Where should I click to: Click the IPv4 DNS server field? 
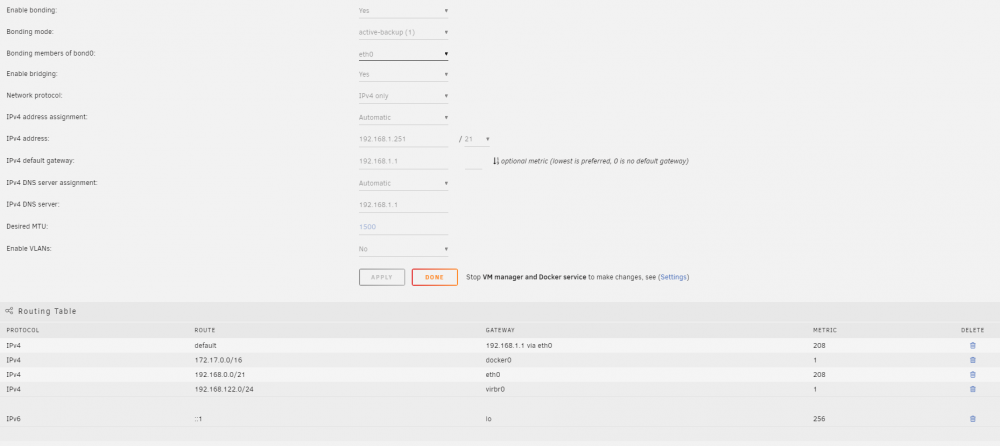pyautogui.click(x=403, y=205)
